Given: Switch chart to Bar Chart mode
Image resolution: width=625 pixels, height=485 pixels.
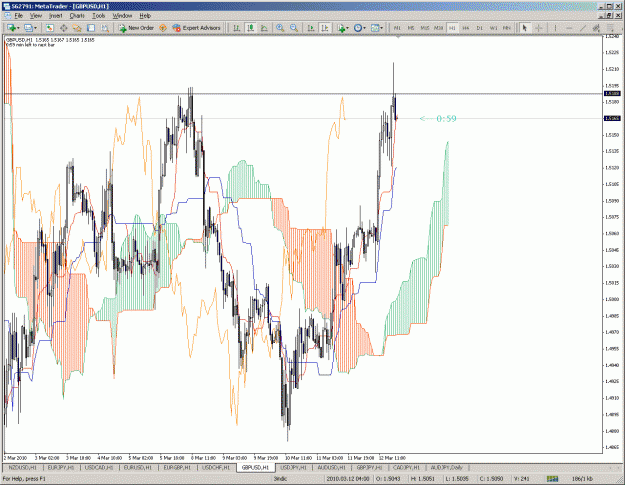Looking at the screenshot, I should pos(236,28).
